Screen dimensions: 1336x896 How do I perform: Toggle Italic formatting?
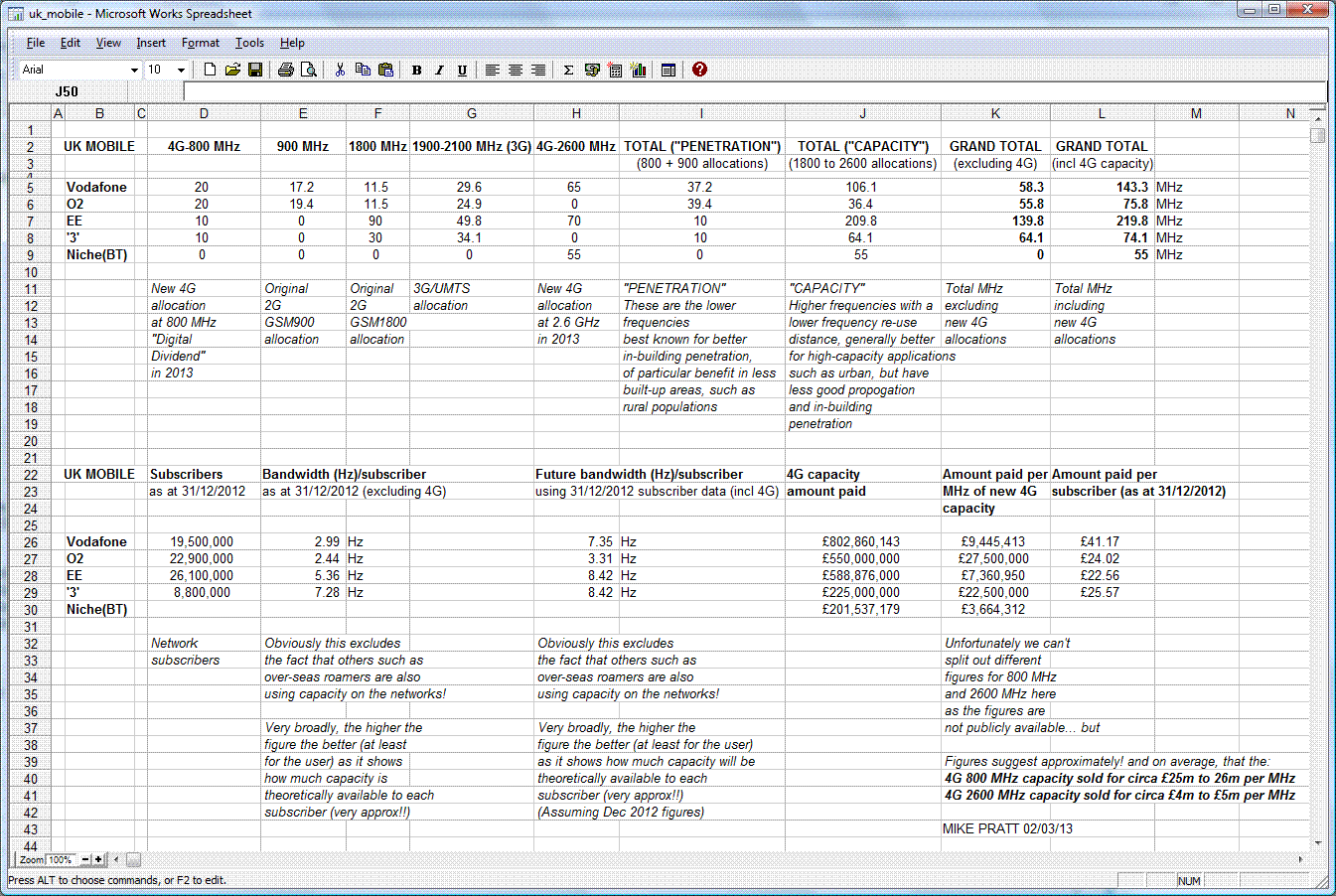click(x=439, y=70)
